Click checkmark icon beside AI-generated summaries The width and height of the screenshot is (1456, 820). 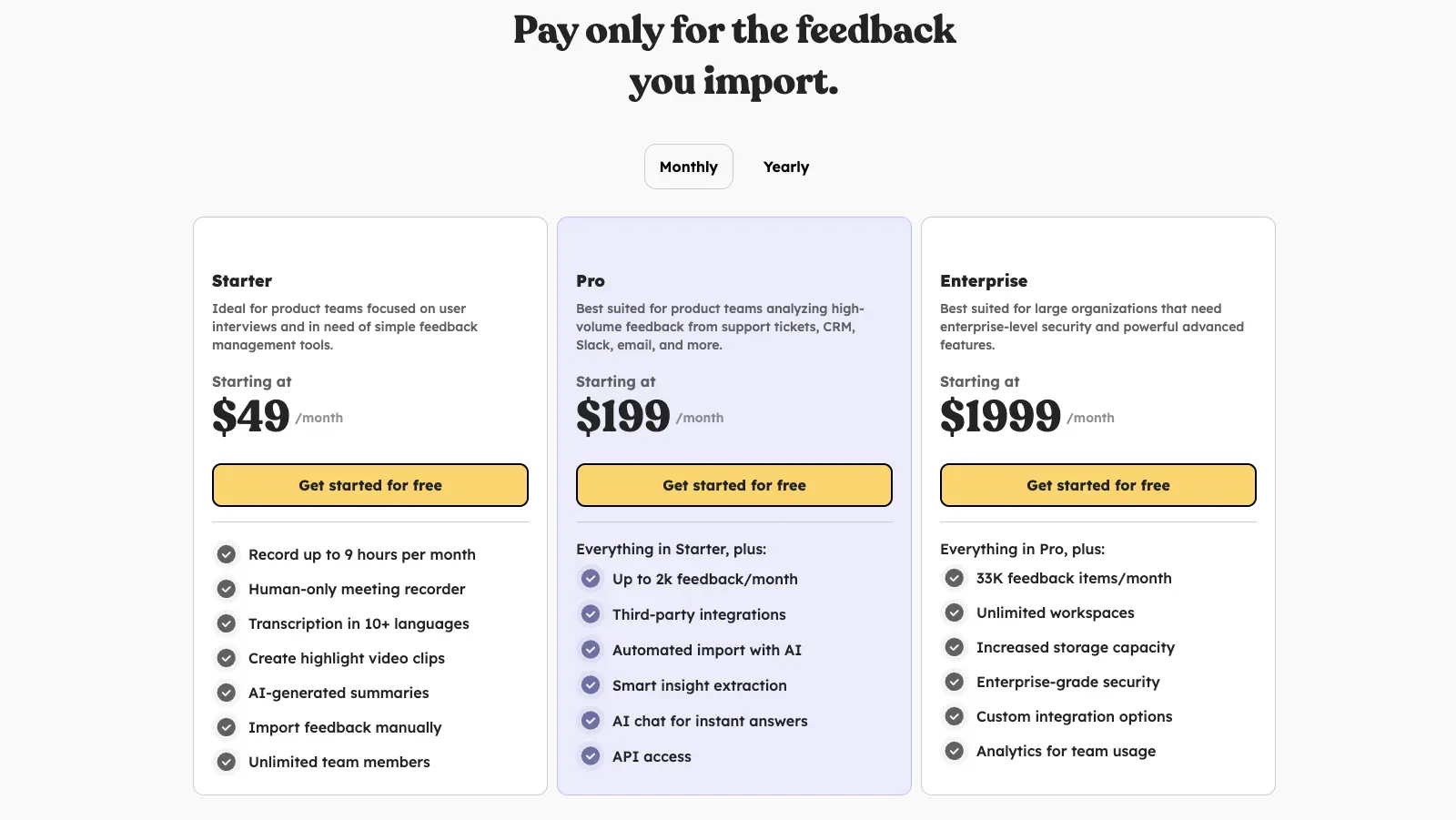click(x=227, y=693)
